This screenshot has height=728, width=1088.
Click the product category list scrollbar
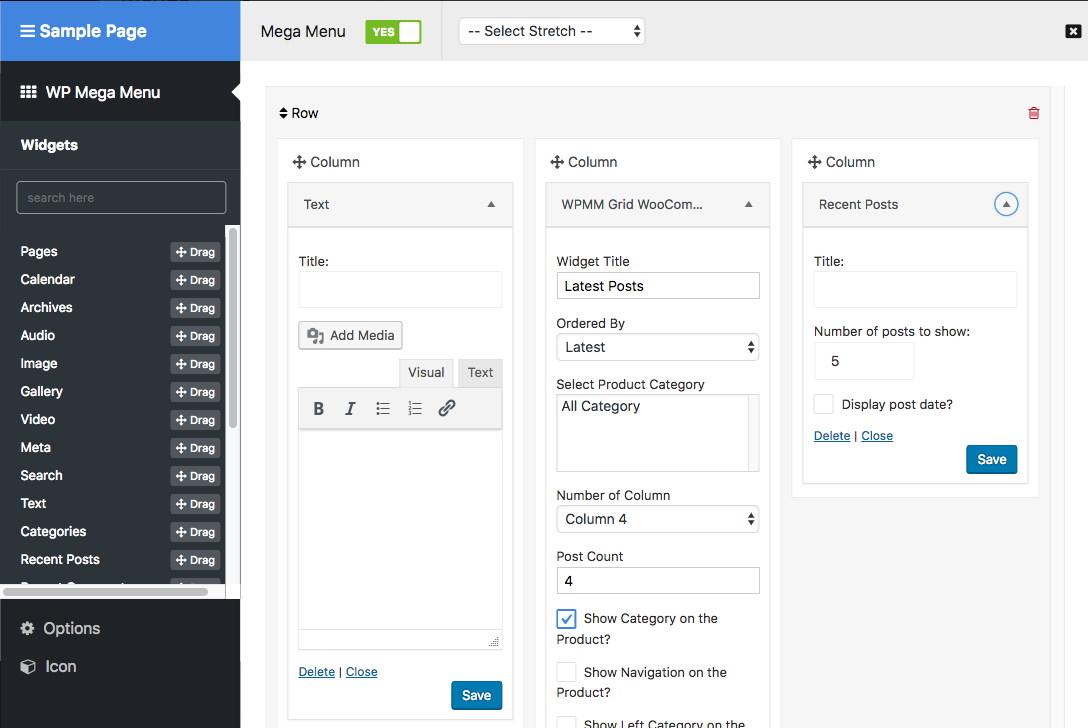(754, 433)
